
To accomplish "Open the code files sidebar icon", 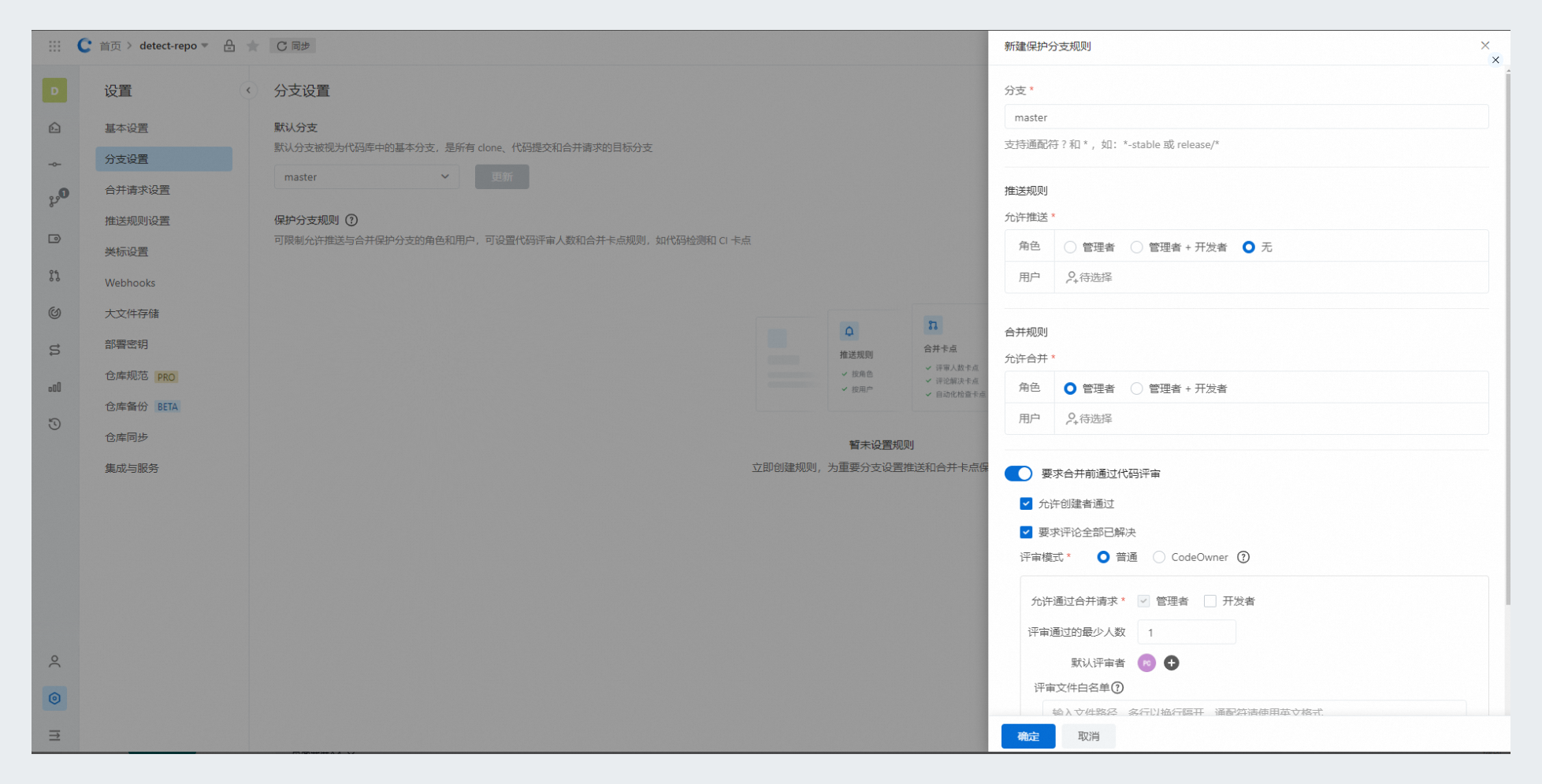I will (54, 128).
